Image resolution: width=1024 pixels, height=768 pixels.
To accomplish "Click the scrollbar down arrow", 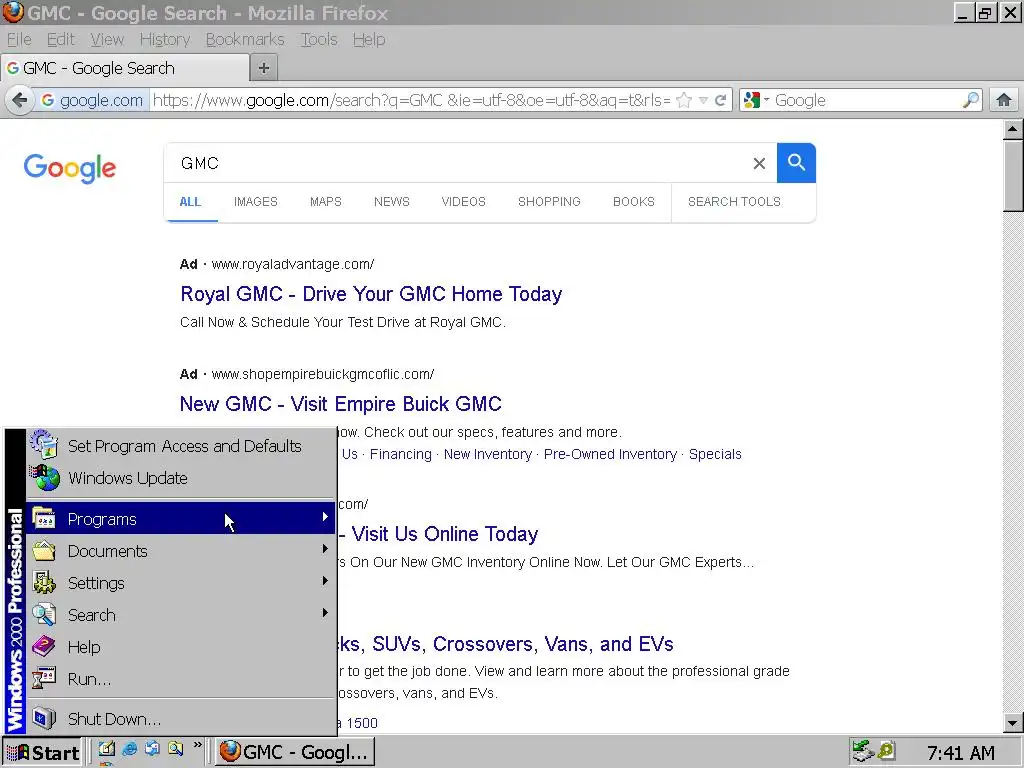I will [1013, 722].
